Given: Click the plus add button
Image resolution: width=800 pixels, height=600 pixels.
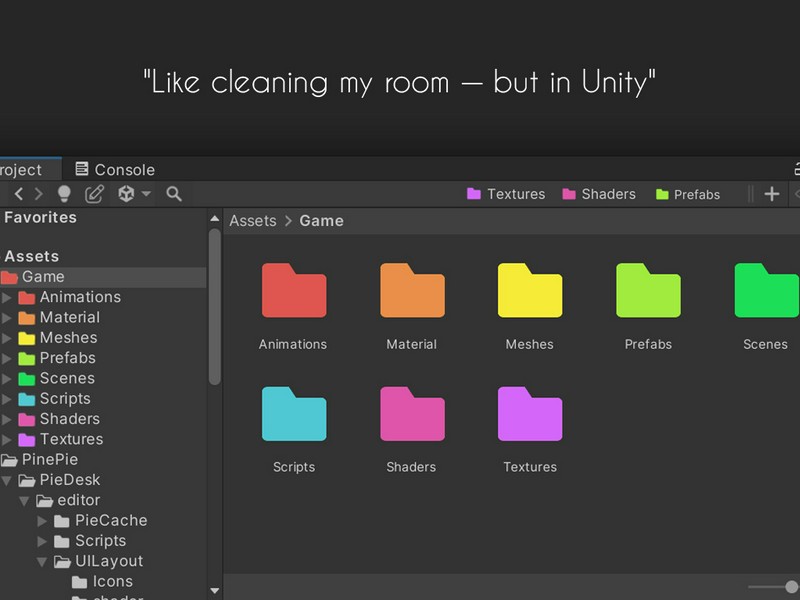Looking at the screenshot, I should [771, 194].
